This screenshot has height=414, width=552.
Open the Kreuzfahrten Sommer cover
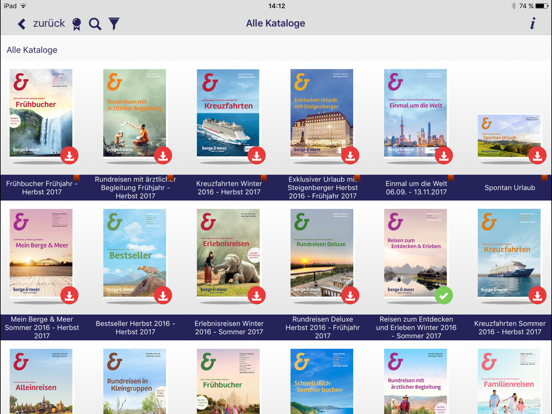[509, 253]
